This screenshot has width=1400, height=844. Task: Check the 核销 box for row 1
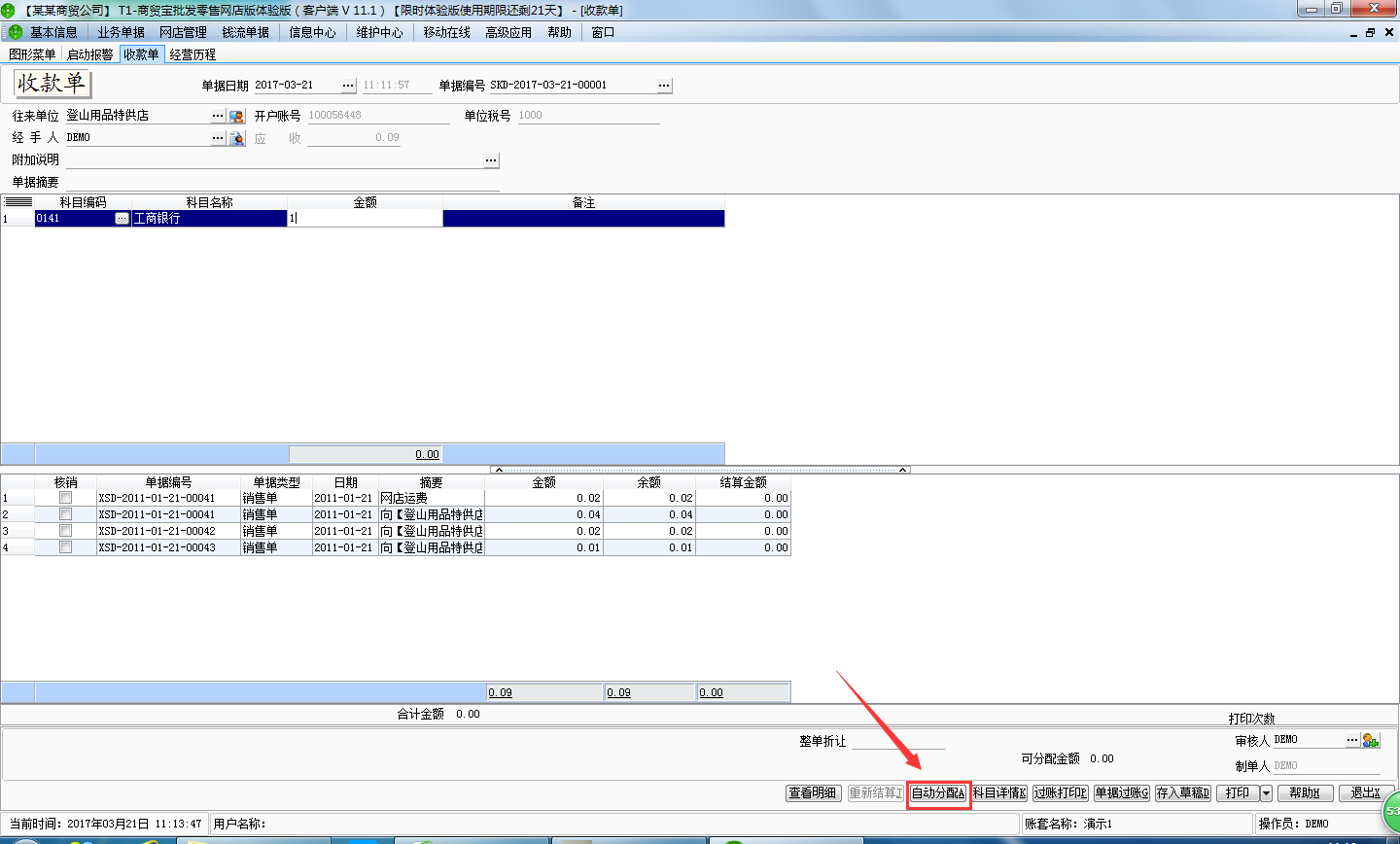pos(65,498)
